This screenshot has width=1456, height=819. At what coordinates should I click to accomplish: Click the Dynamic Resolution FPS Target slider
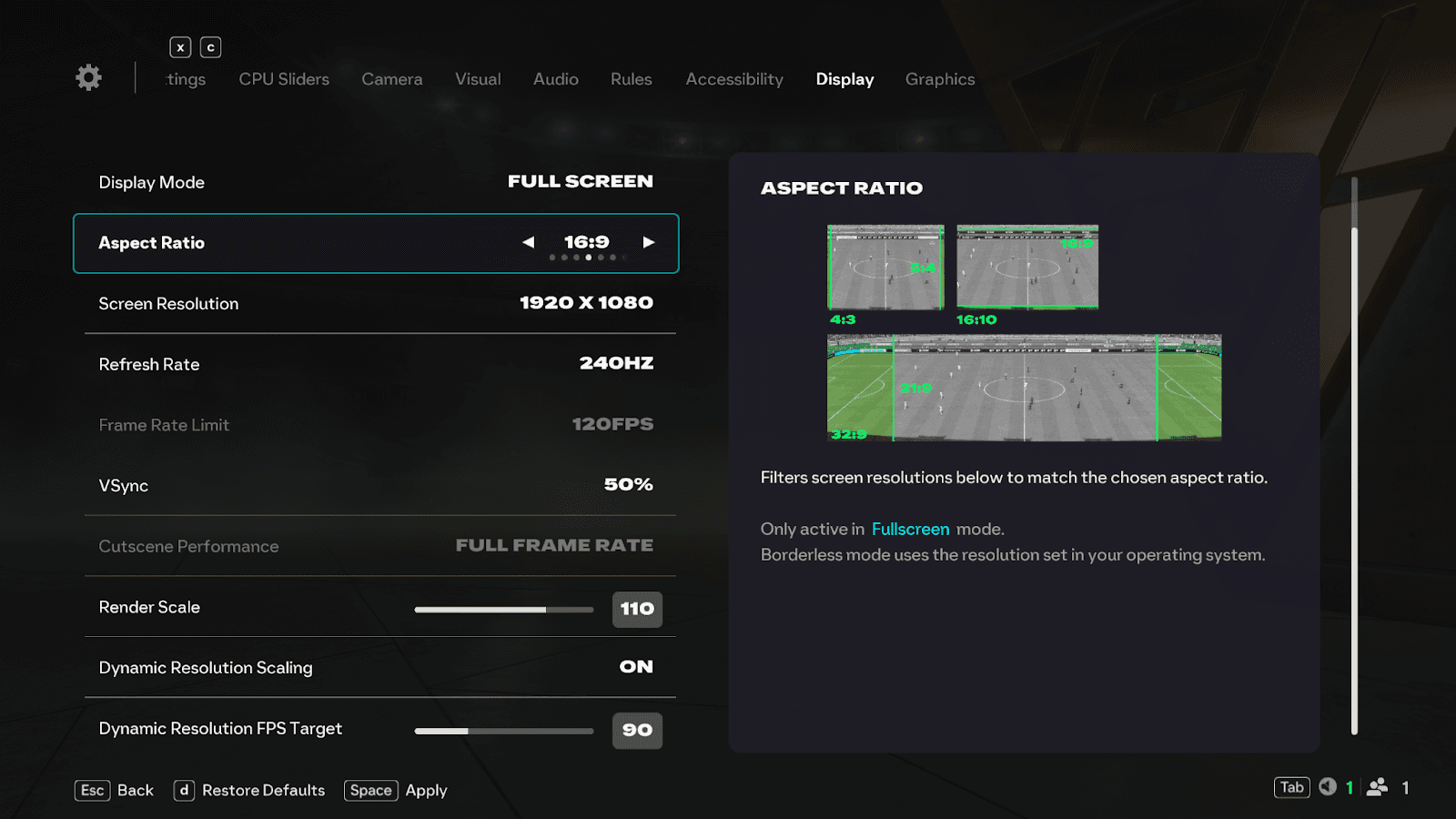504,731
